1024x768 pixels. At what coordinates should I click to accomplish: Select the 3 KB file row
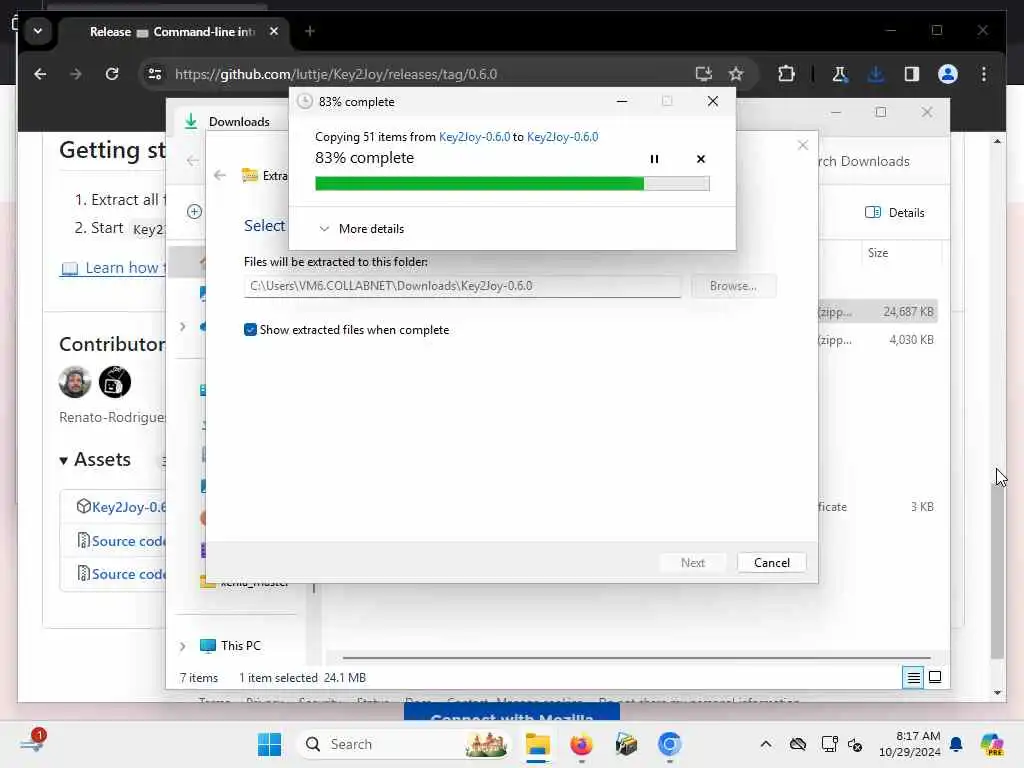click(876, 507)
